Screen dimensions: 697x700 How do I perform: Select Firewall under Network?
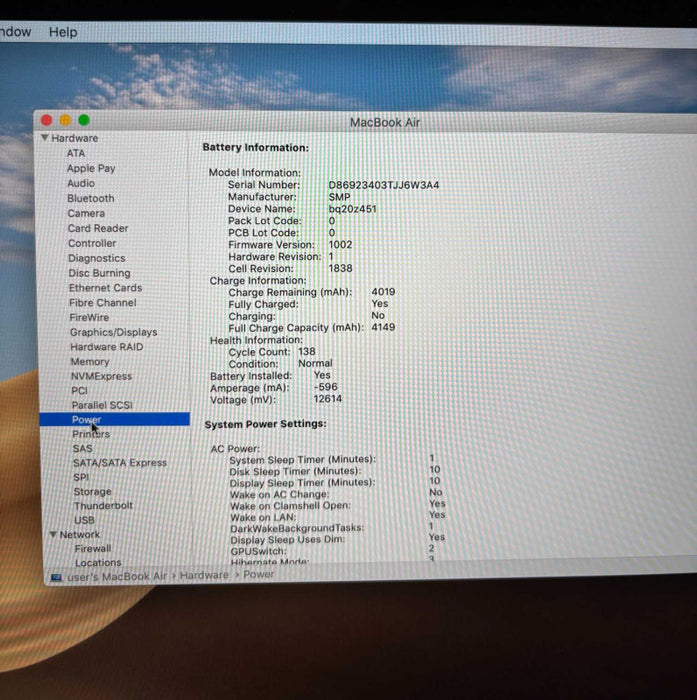pyautogui.click(x=93, y=548)
